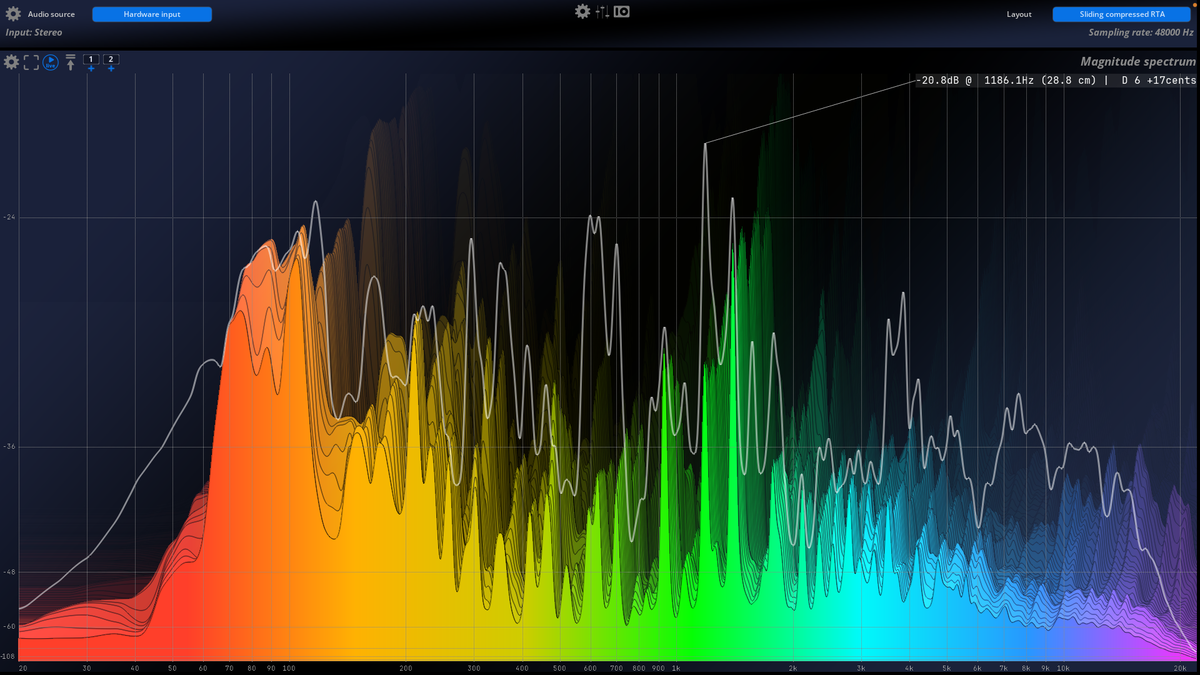Open the mixer sliders icon
Screen dimensions: 1200x675
coord(603,12)
